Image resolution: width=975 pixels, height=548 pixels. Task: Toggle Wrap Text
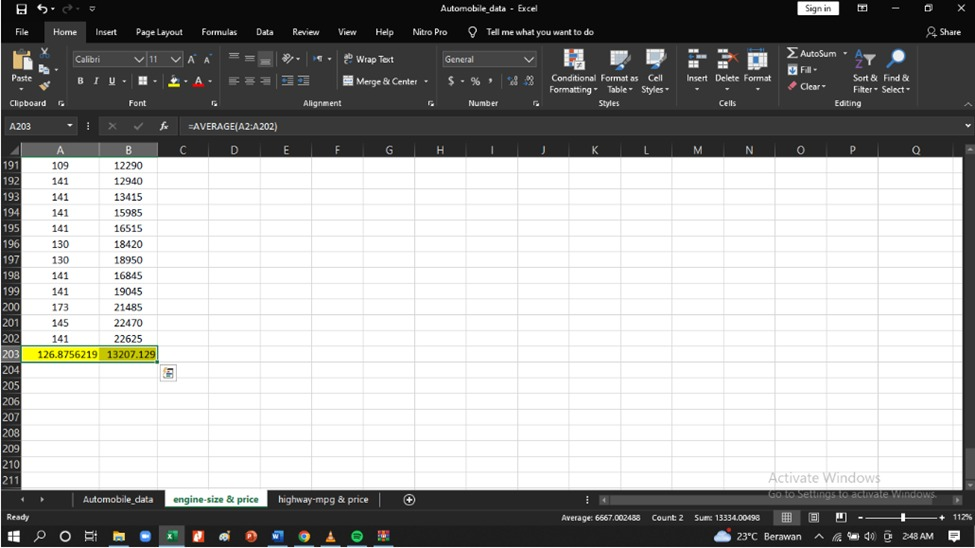coord(369,59)
